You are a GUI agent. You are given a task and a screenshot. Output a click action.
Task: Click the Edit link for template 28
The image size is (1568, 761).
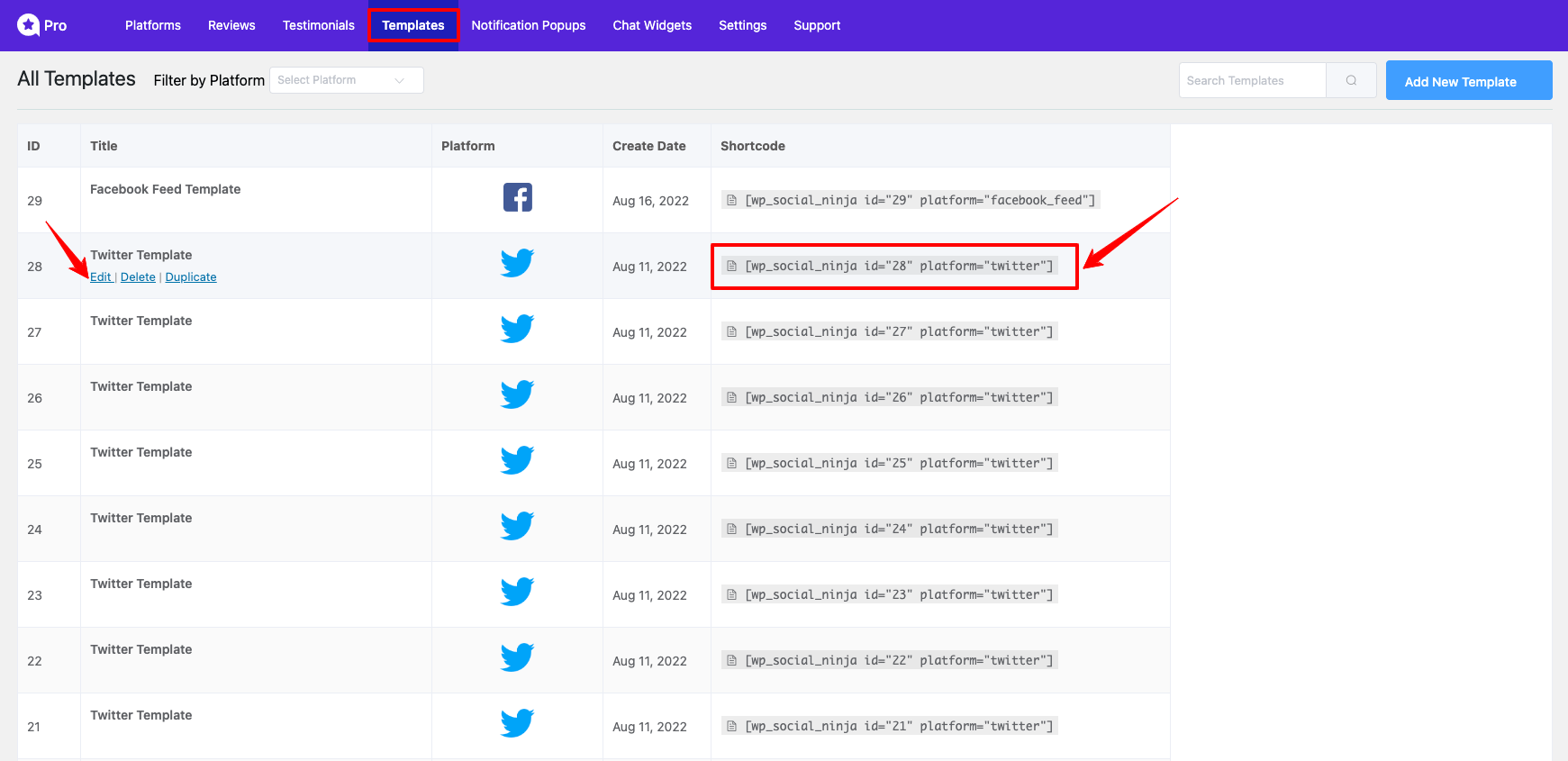100,277
